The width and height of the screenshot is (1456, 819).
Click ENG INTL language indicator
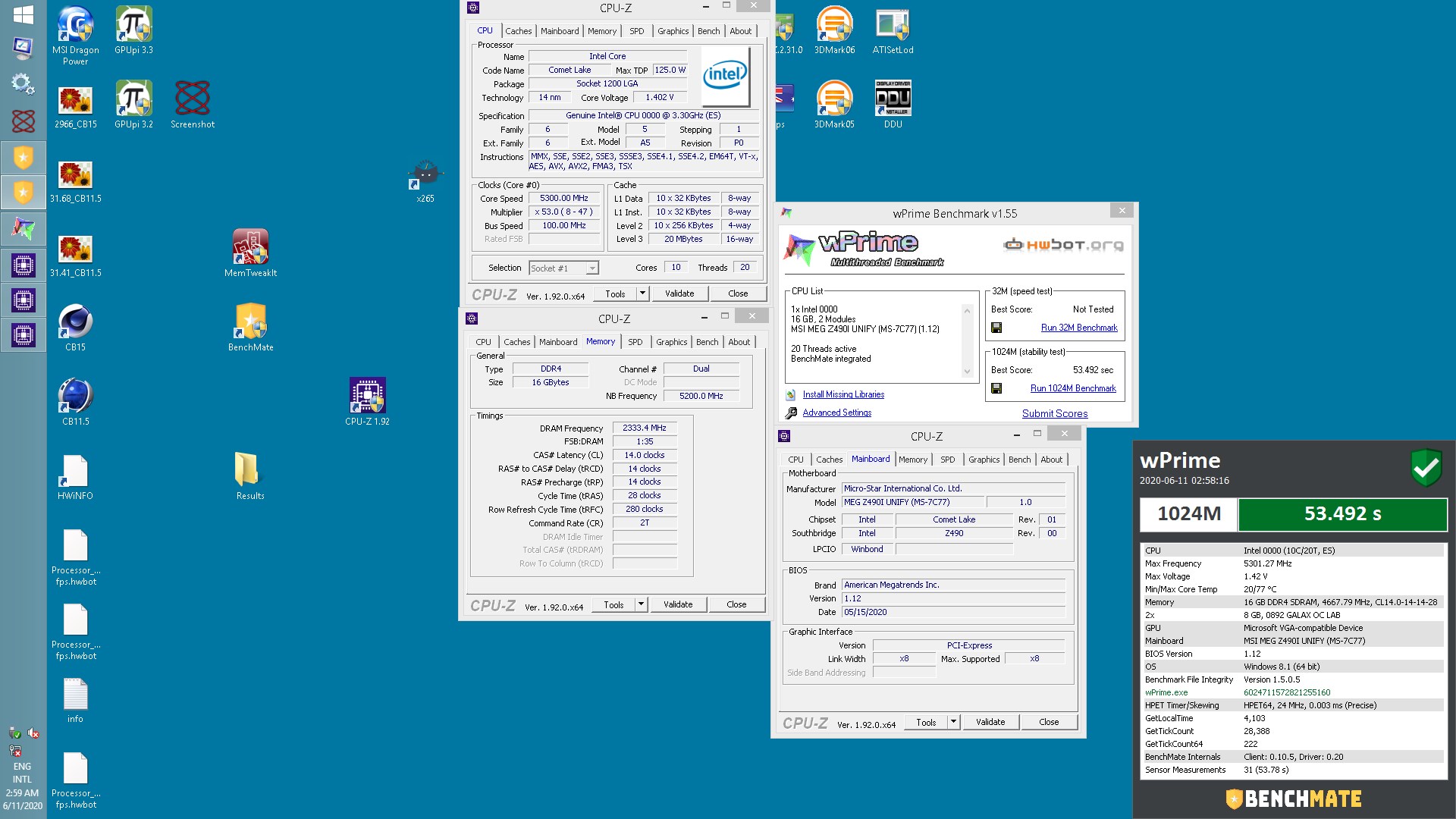click(x=22, y=773)
